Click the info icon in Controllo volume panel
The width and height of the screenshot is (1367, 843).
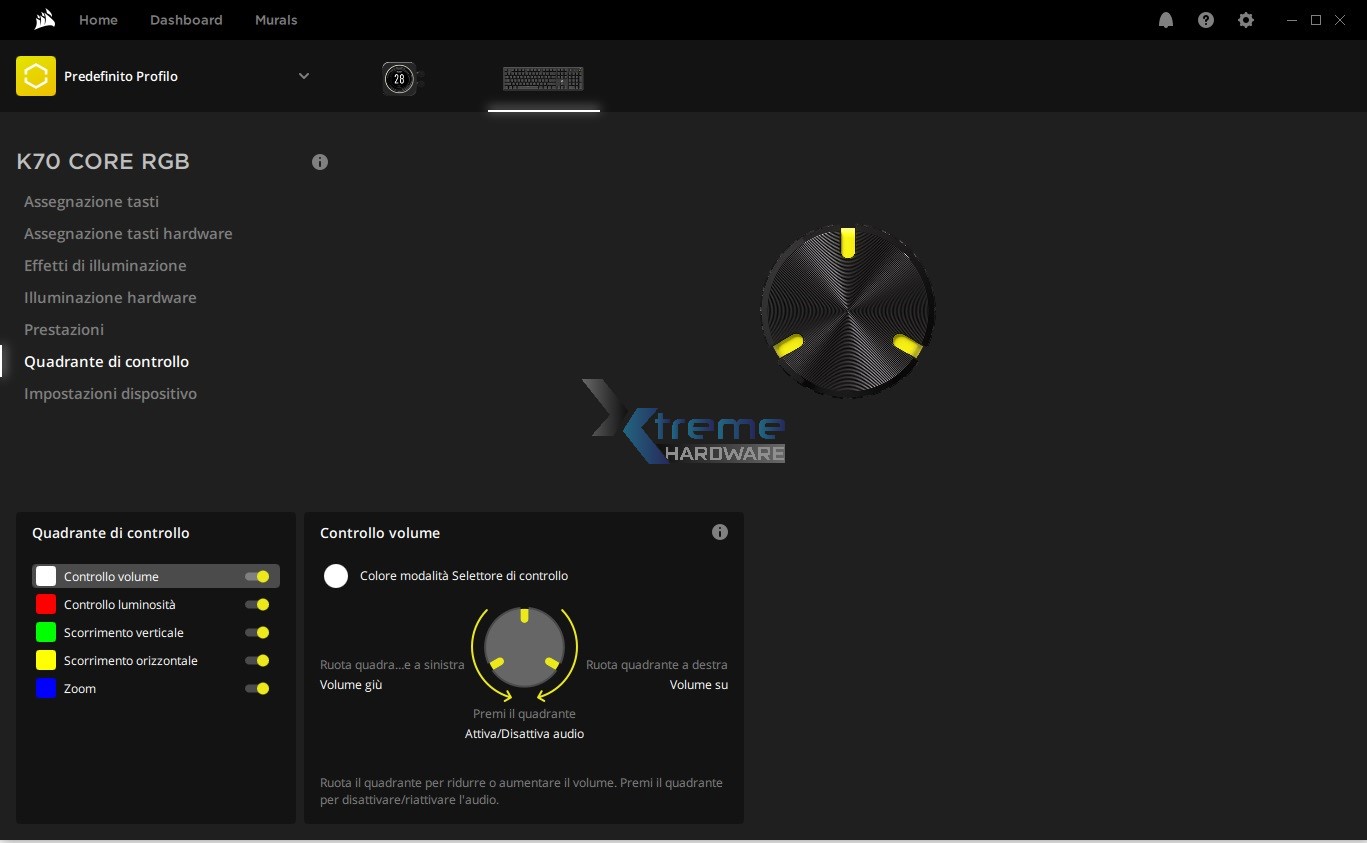pyautogui.click(x=720, y=532)
